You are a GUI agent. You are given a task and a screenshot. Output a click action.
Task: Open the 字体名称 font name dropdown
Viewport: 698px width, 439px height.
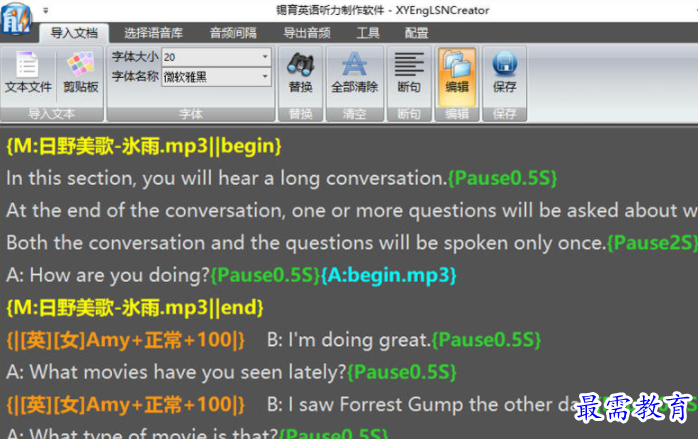(266, 76)
